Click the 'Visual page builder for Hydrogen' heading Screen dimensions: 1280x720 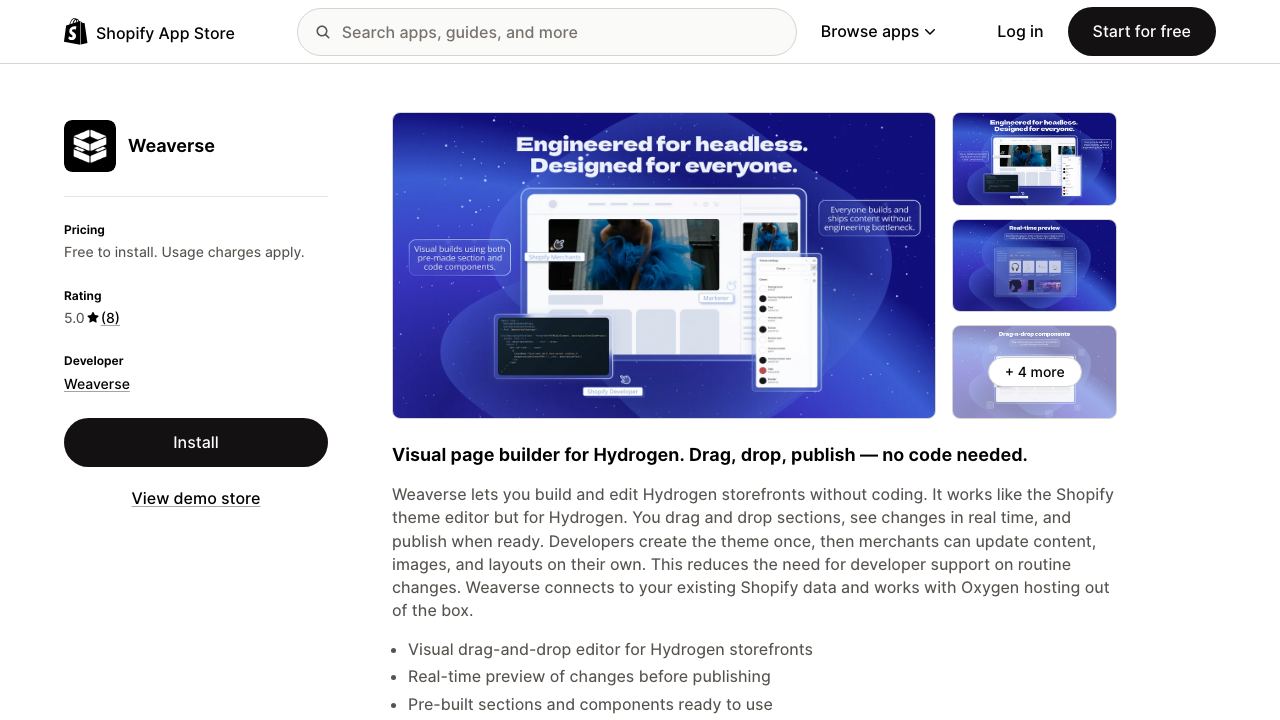point(710,455)
